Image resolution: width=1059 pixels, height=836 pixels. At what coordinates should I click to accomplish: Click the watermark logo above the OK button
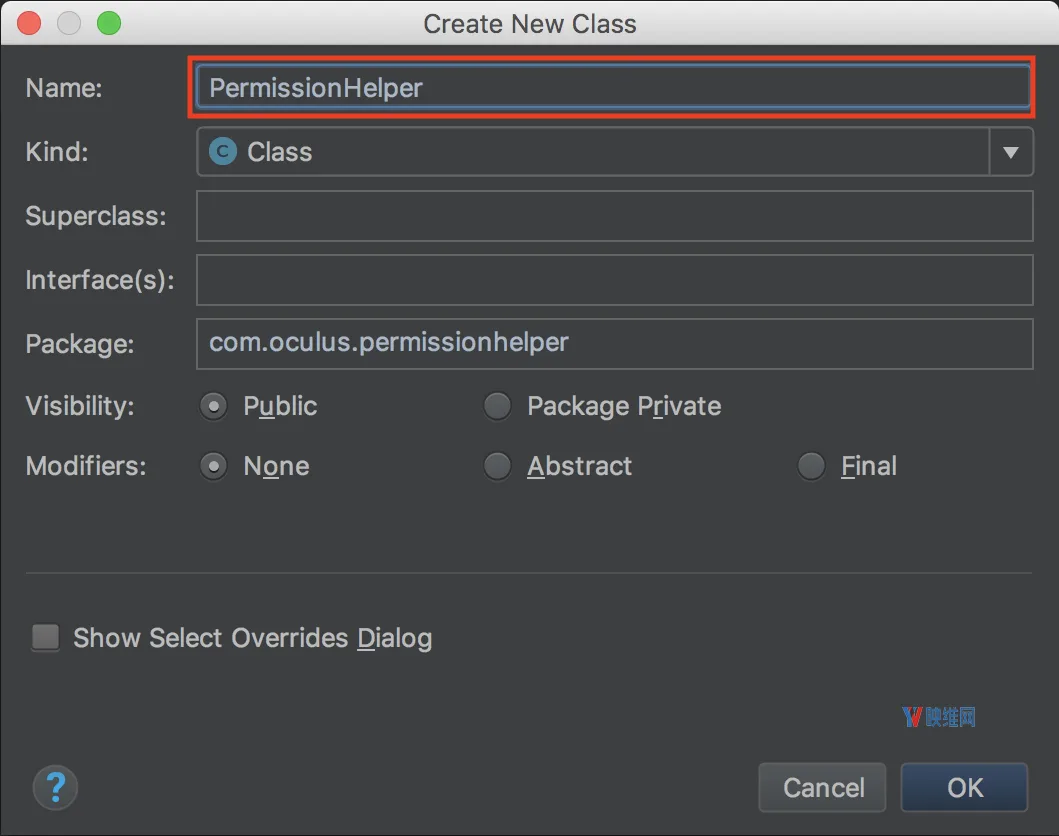click(x=939, y=716)
